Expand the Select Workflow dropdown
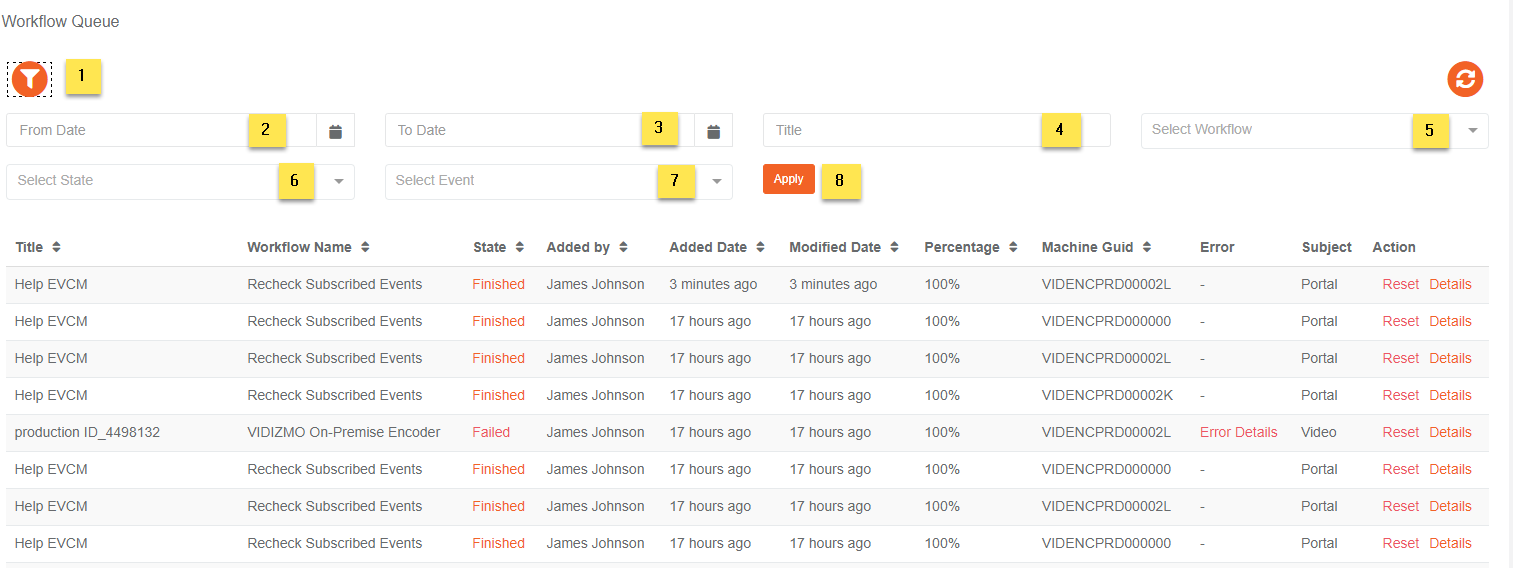The height and width of the screenshot is (568, 1513). pos(1472,130)
